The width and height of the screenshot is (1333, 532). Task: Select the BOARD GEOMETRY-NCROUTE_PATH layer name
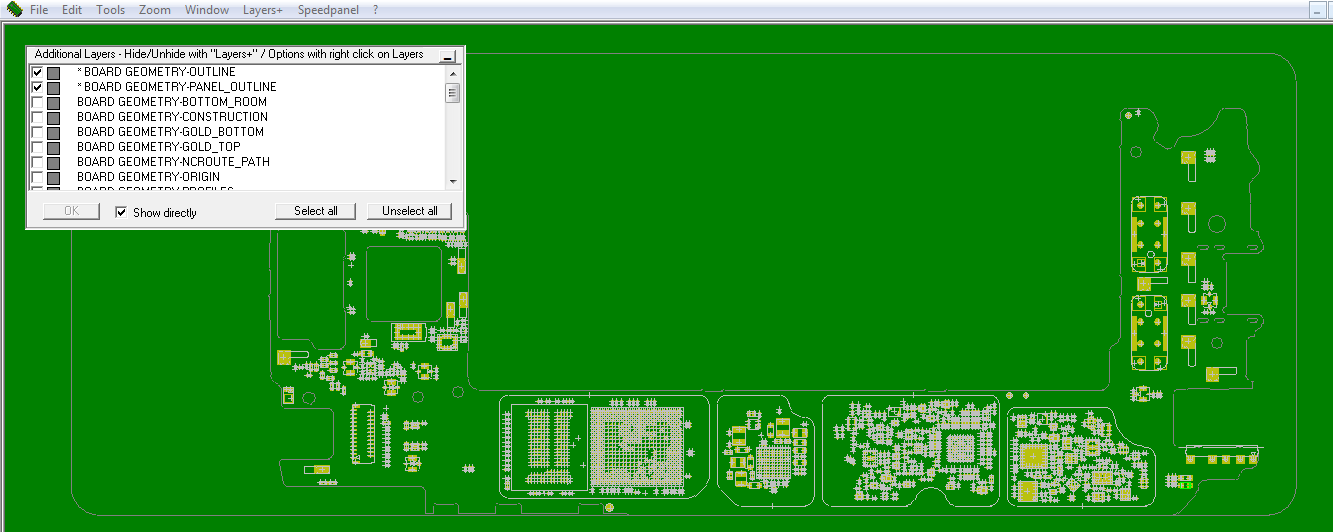point(173,162)
